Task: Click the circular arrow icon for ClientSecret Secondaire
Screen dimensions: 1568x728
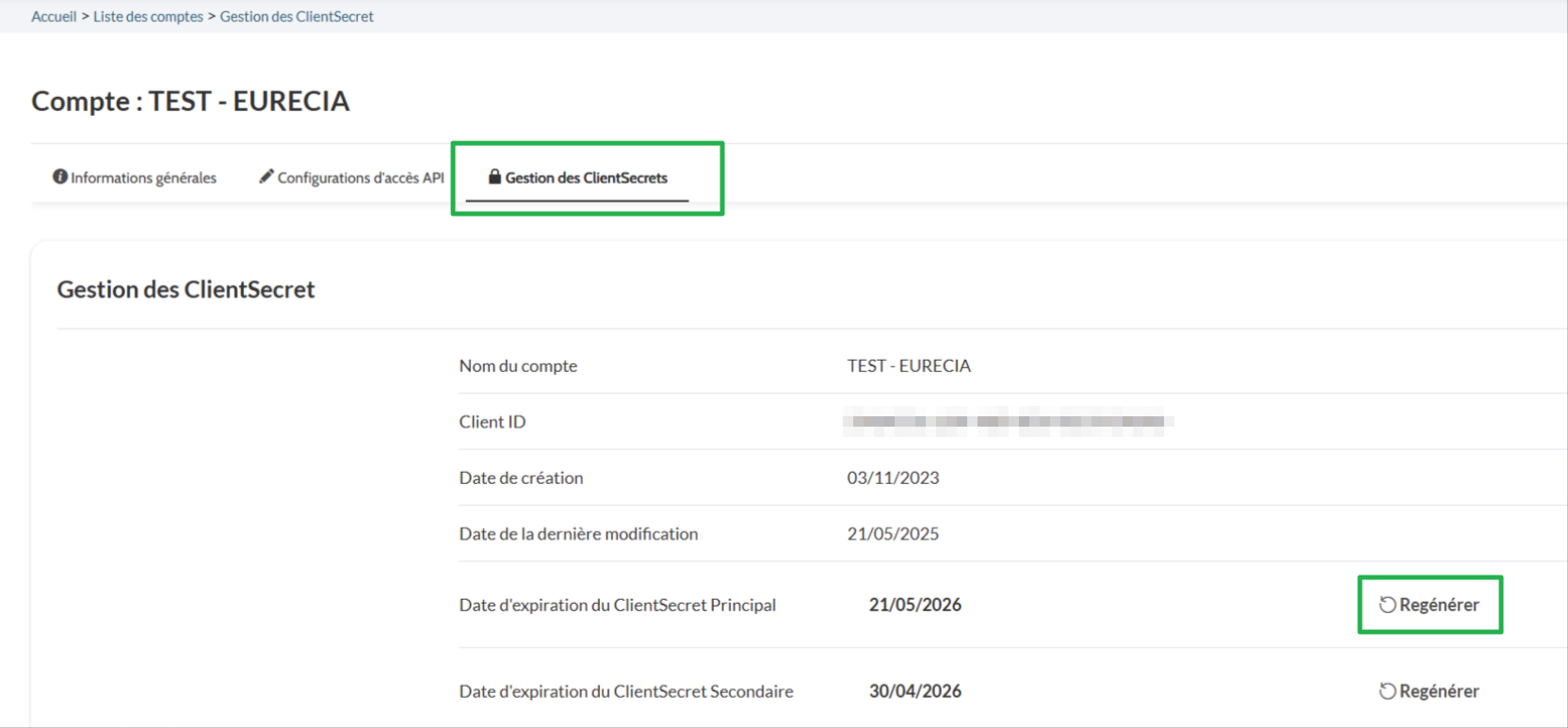Action: click(x=1387, y=691)
